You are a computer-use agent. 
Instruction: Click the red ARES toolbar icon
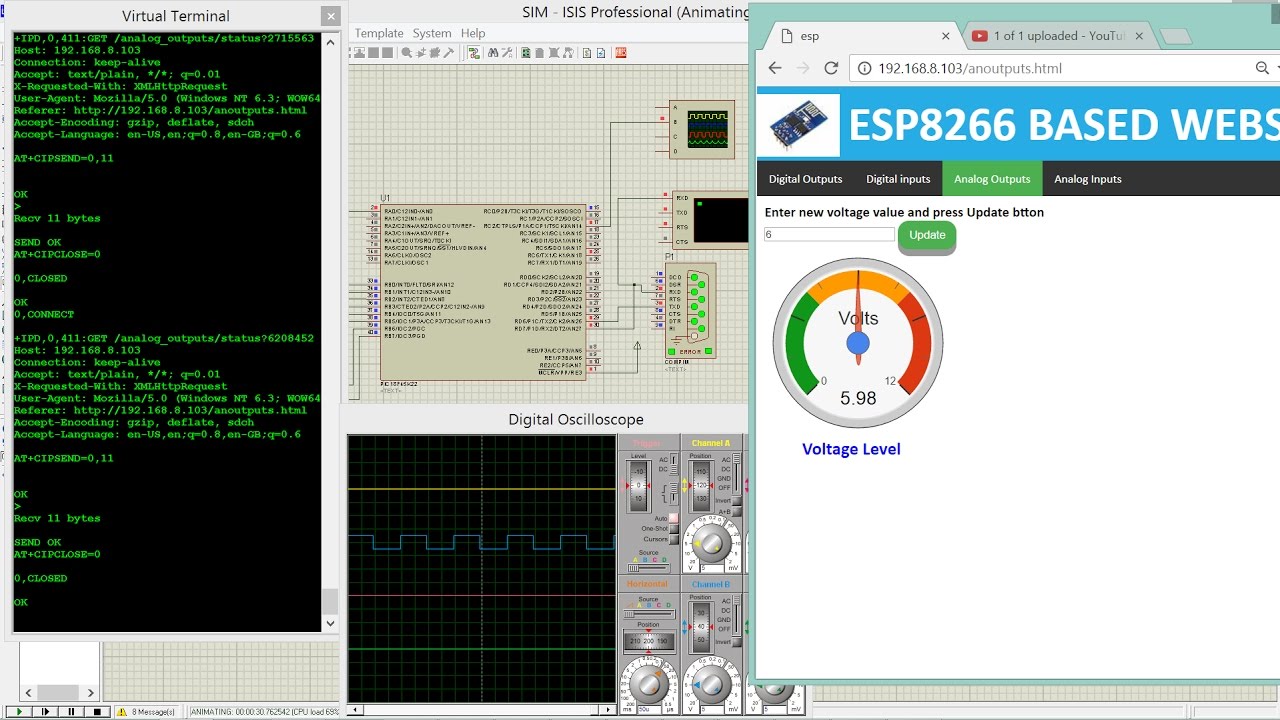coord(621,52)
